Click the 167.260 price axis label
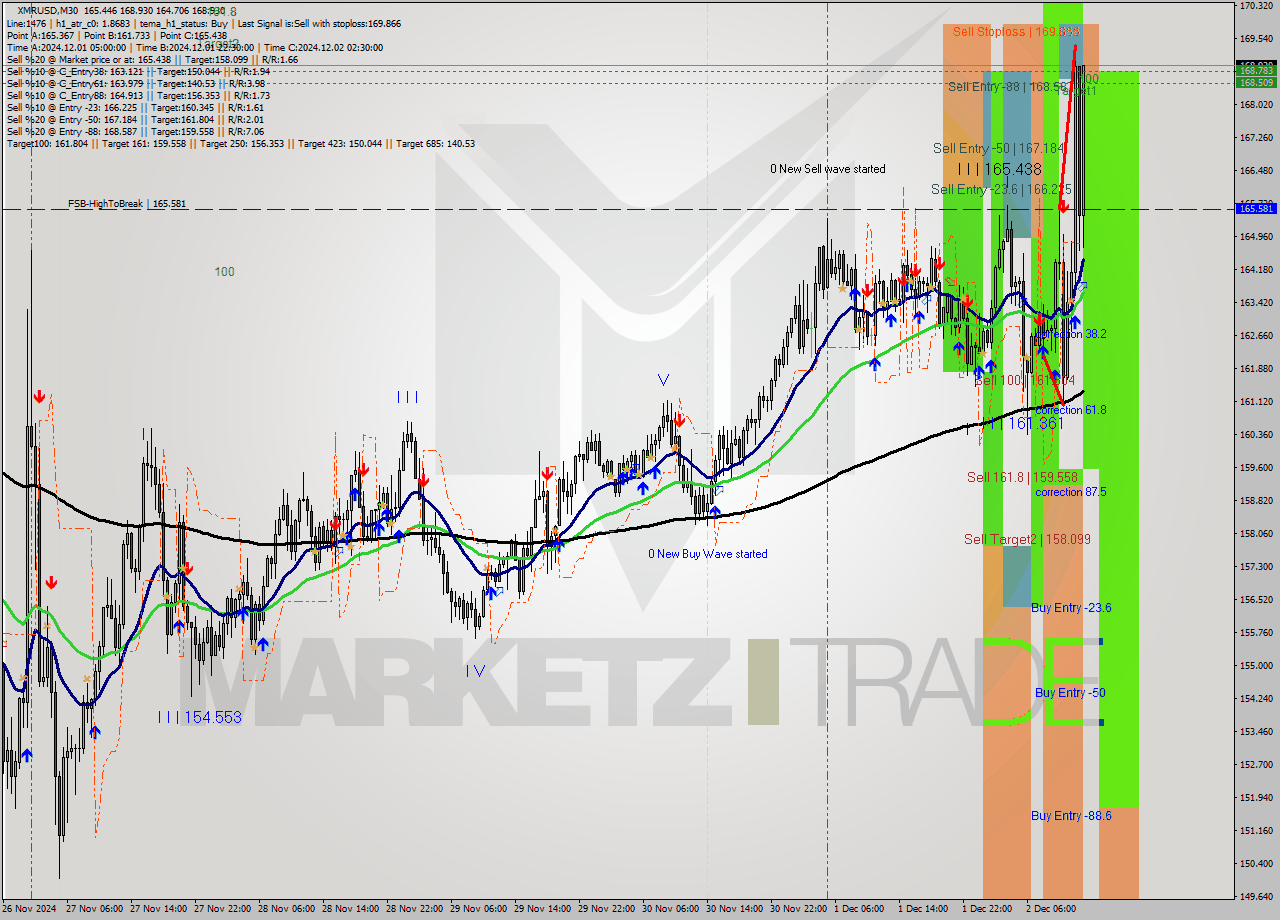Image resolution: width=1280 pixels, height=920 pixels. tap(1257, 138)
